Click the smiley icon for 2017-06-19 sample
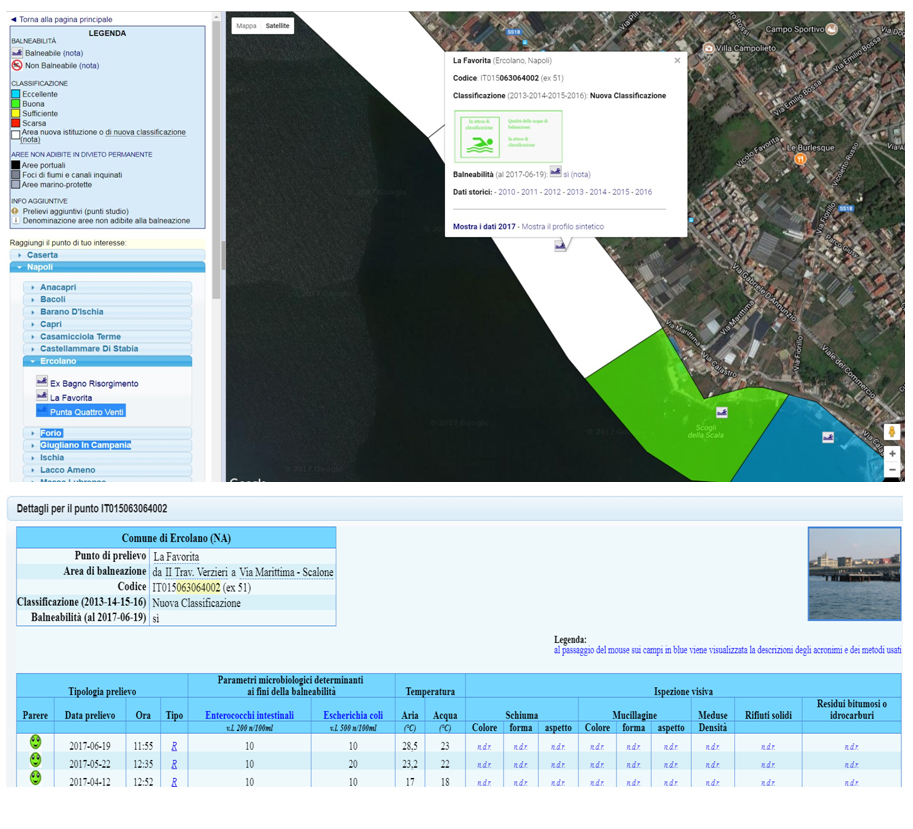This screenshot has width=913, height=829. coord(36,742)
